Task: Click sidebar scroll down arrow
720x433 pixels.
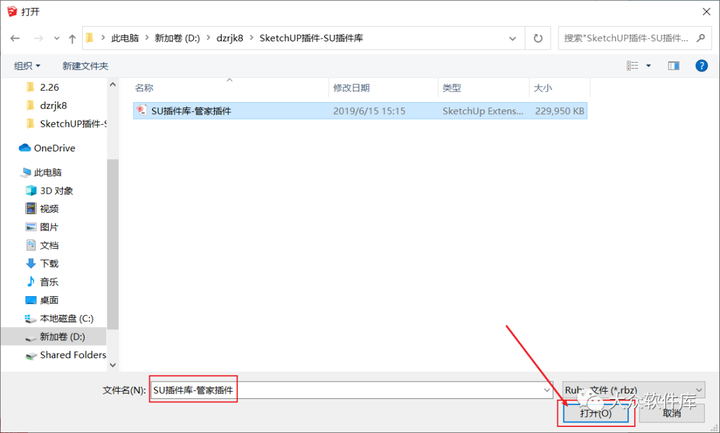Action: (x=112, y=366)
